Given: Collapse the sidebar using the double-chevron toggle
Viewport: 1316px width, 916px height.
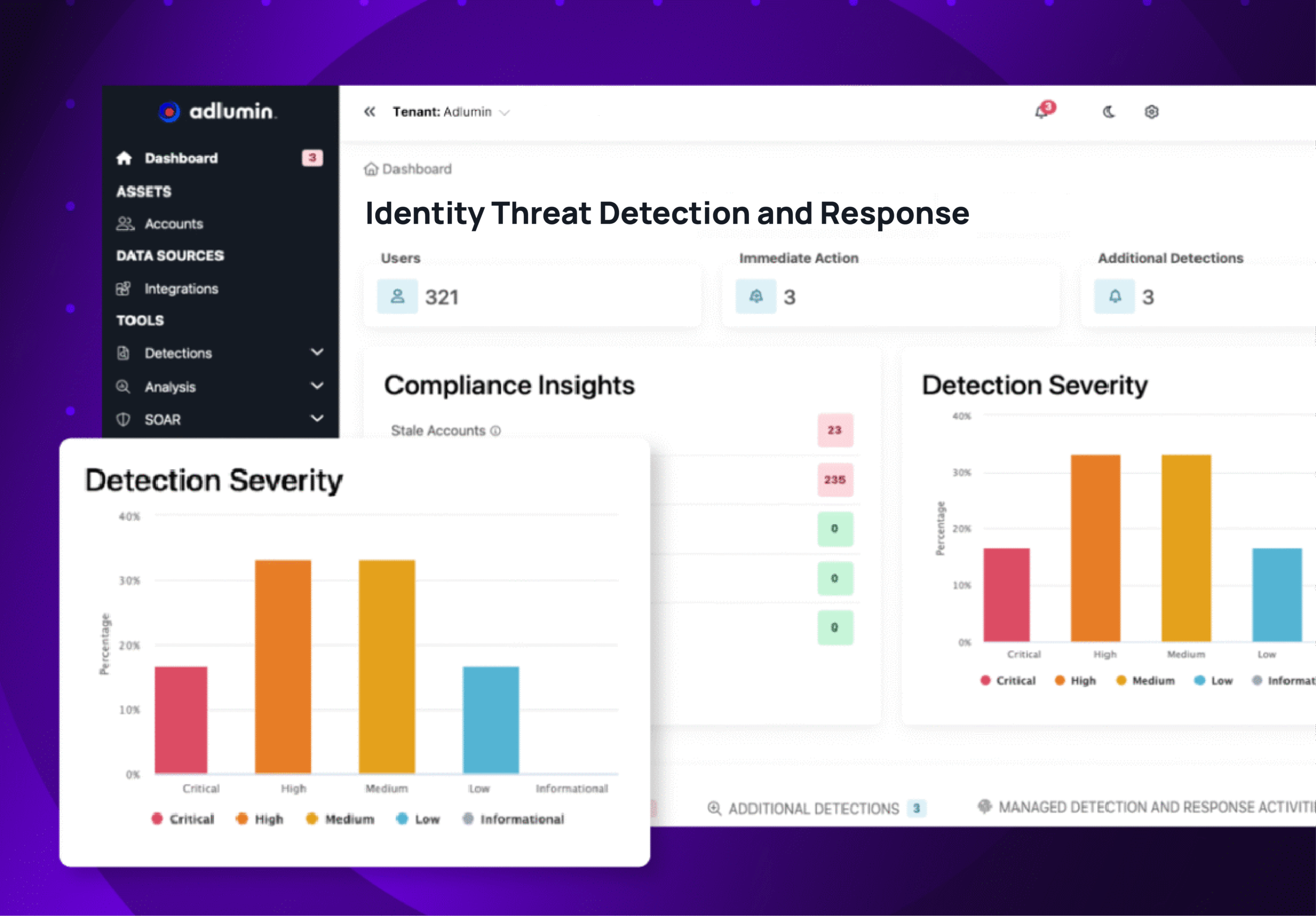Looking at the screenshot, I should coord(370,111).
